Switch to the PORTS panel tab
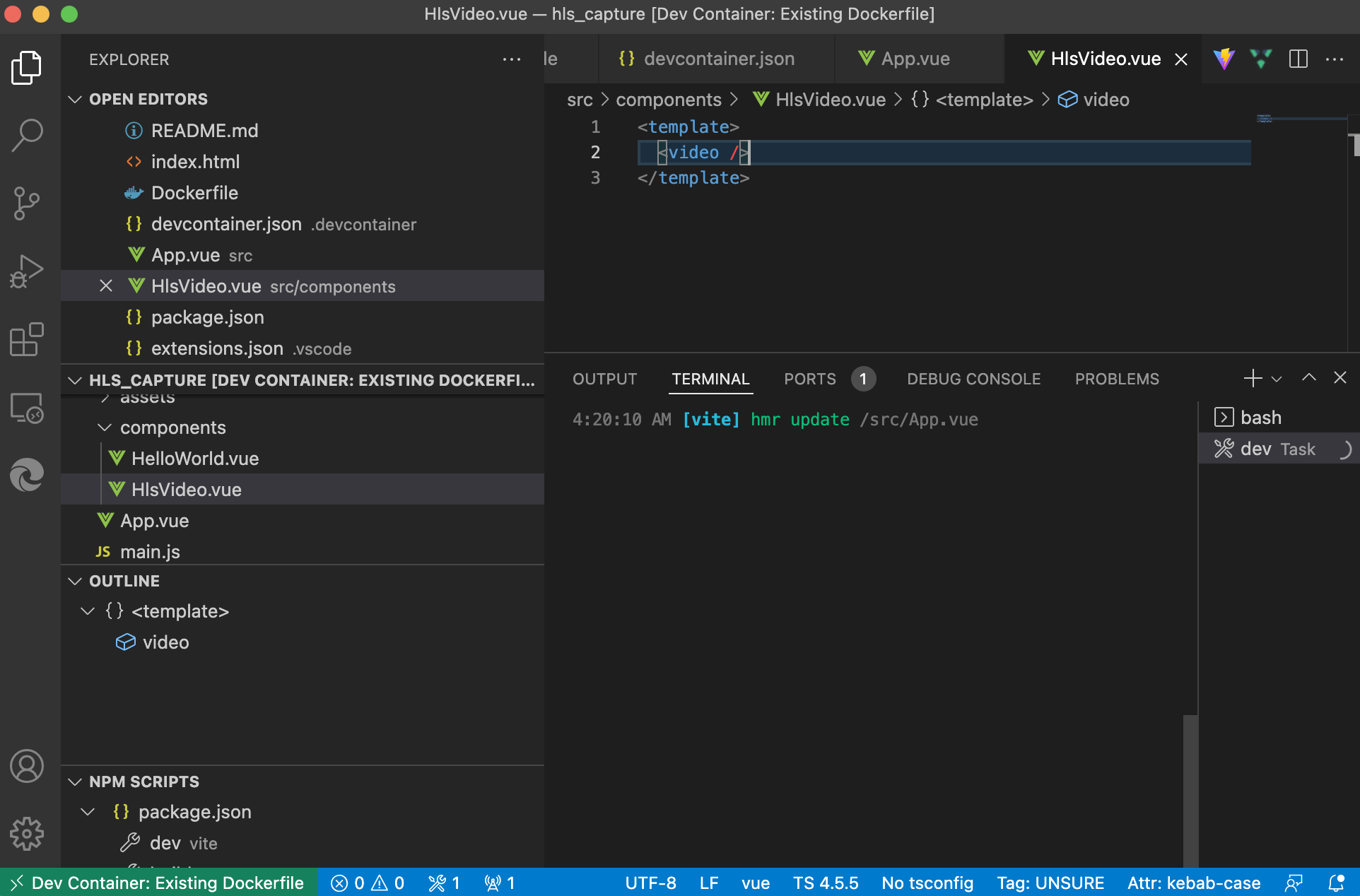 pos(810,379)
